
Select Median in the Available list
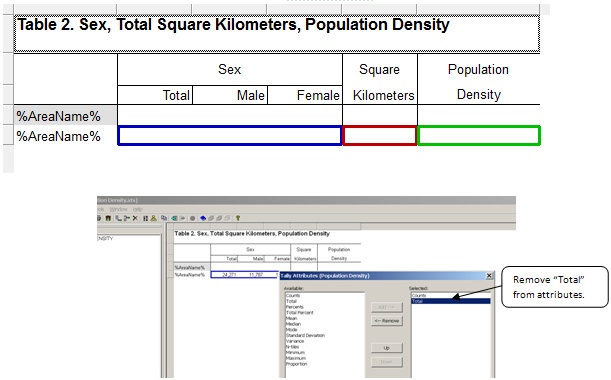pyautogui.click(x=293, y=324)
